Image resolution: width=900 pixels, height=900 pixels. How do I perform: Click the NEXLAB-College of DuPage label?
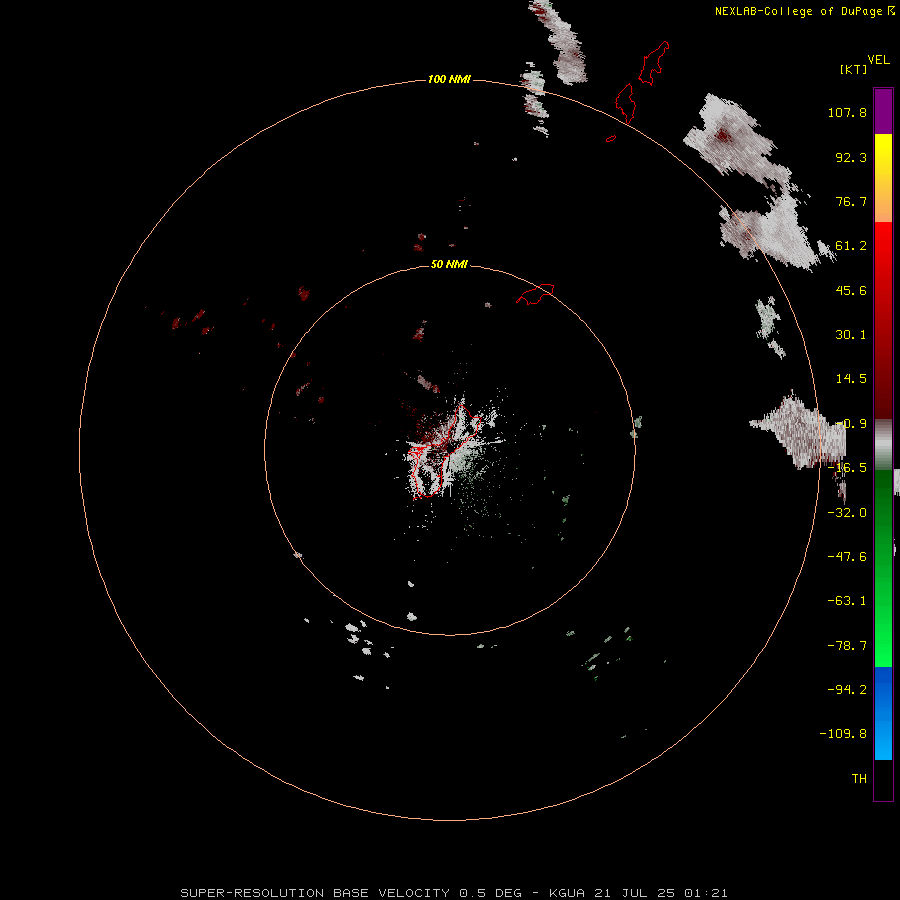799,11
